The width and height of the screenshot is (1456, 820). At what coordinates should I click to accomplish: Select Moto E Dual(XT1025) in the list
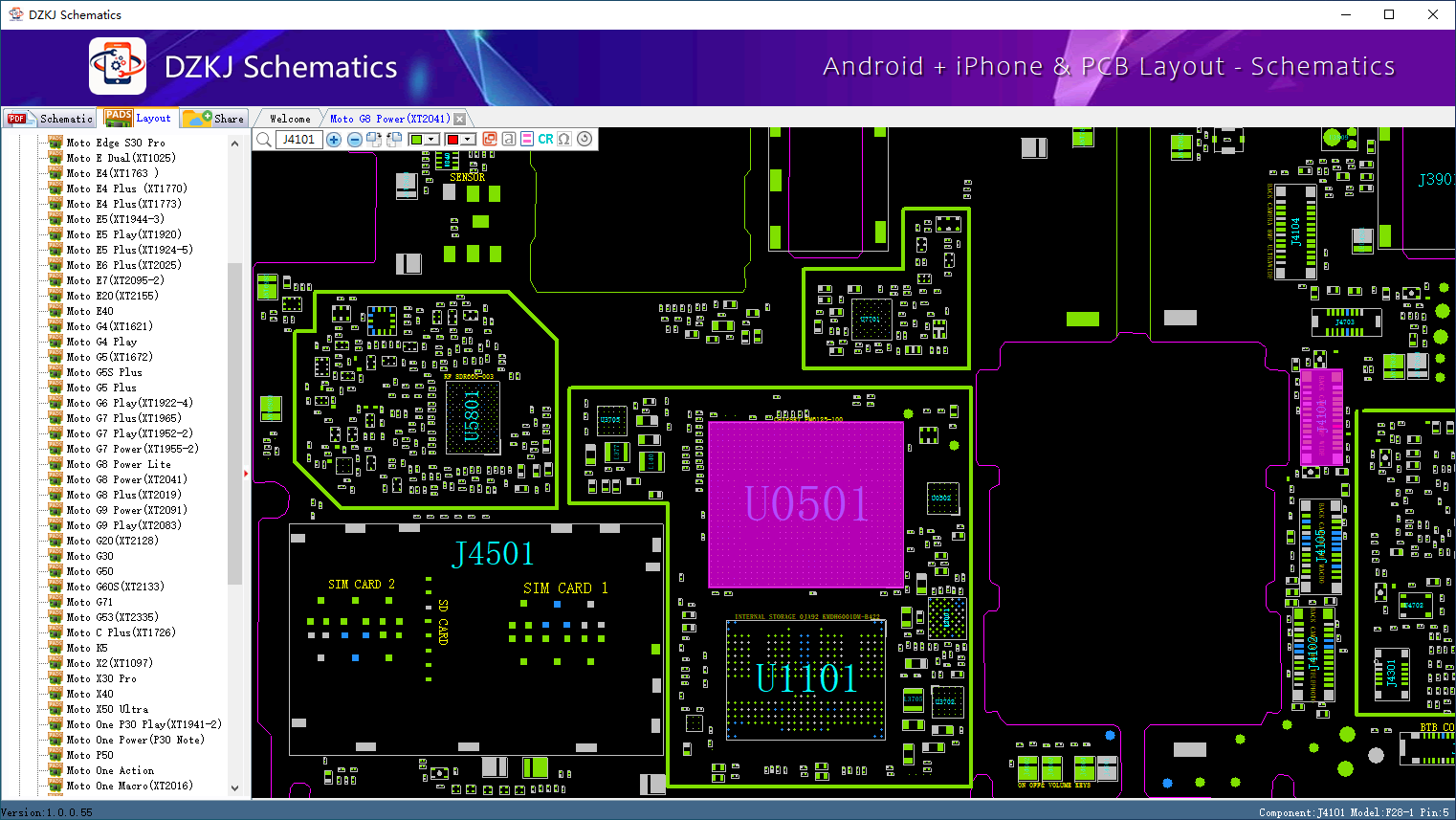pos(121,158)
